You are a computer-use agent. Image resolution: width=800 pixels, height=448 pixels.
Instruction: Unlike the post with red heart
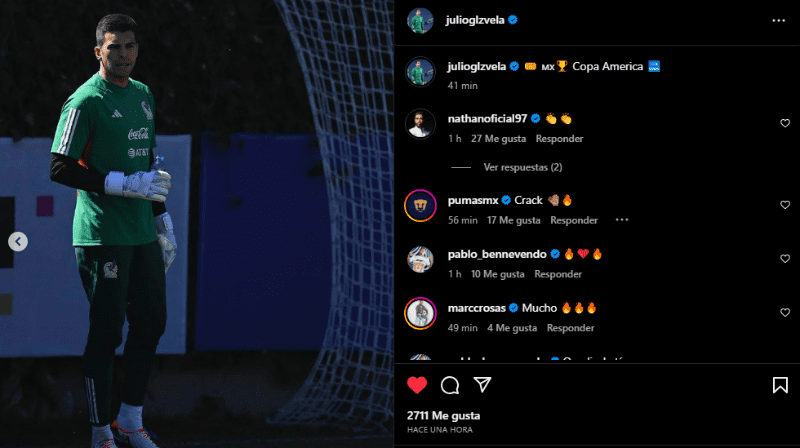417,385
